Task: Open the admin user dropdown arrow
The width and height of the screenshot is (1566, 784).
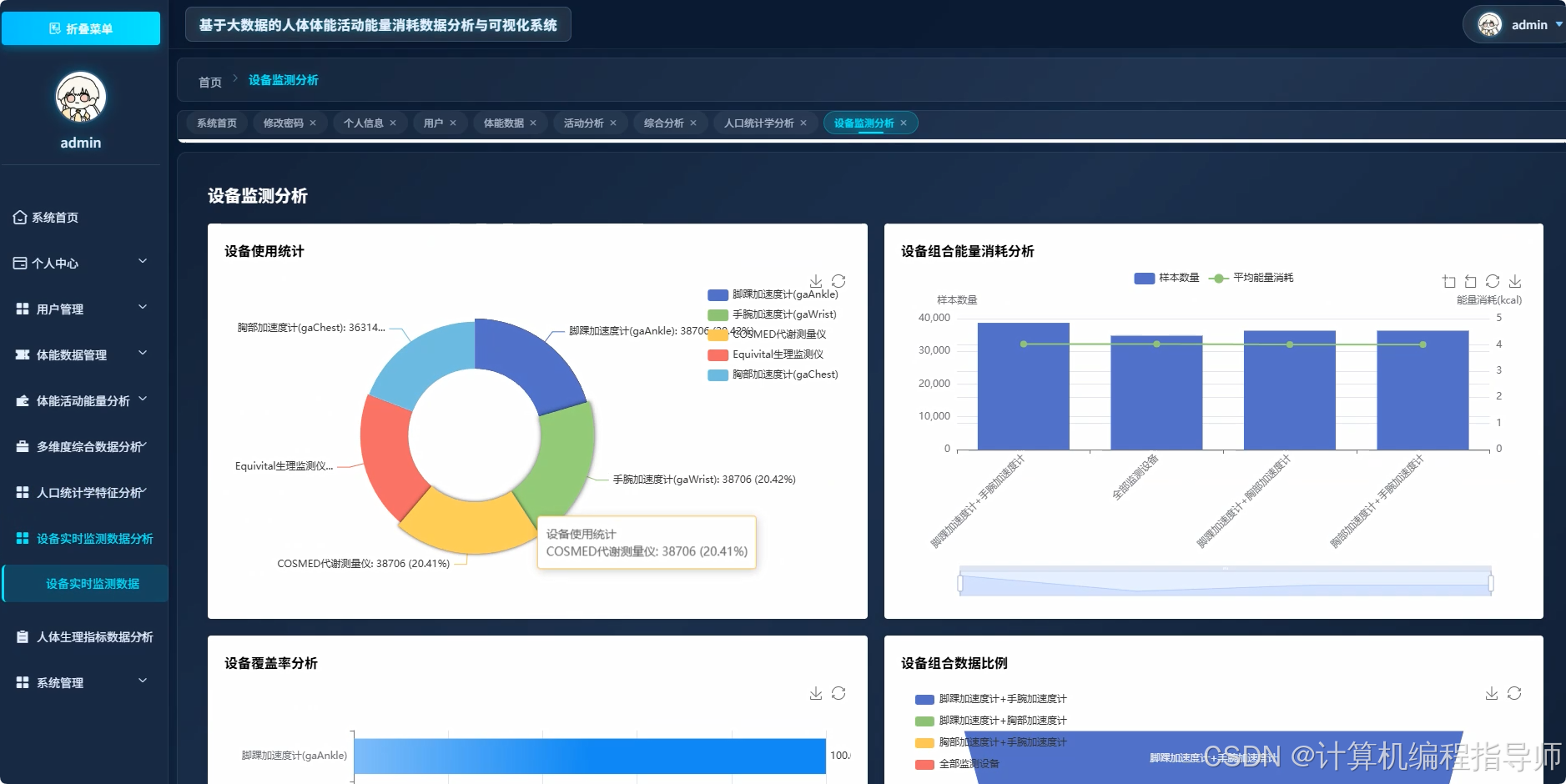Action: [x=1558, y=25]
